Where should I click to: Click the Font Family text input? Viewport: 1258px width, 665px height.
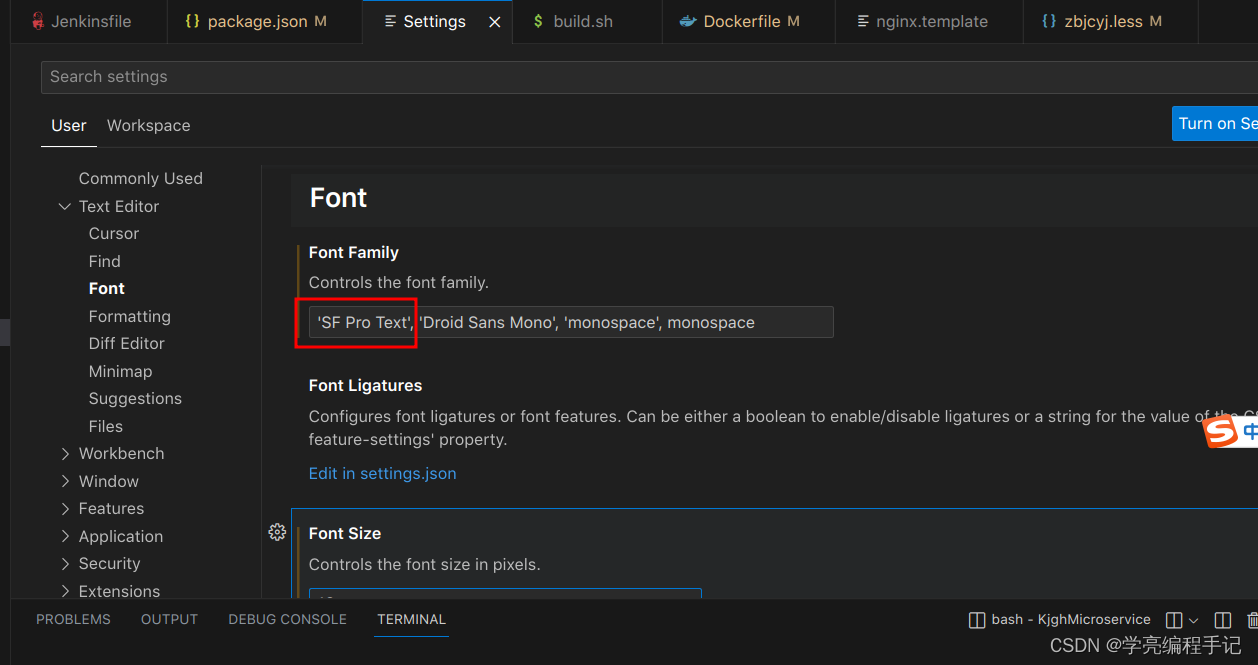(571, 322)
